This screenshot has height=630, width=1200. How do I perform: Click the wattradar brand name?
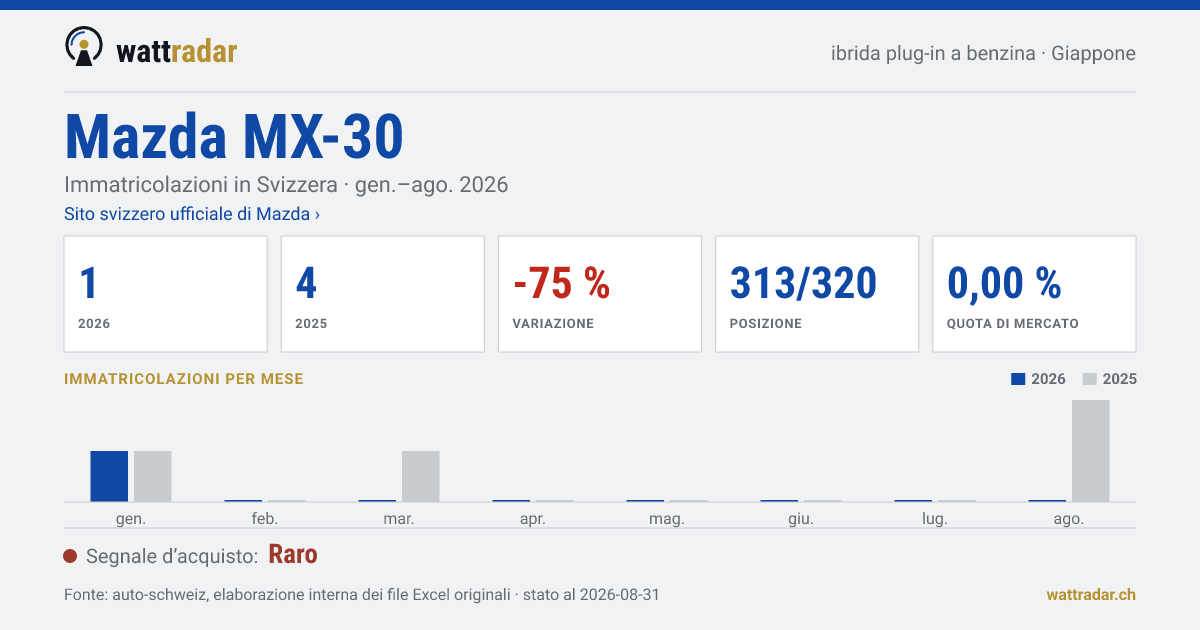click(177, 51)
